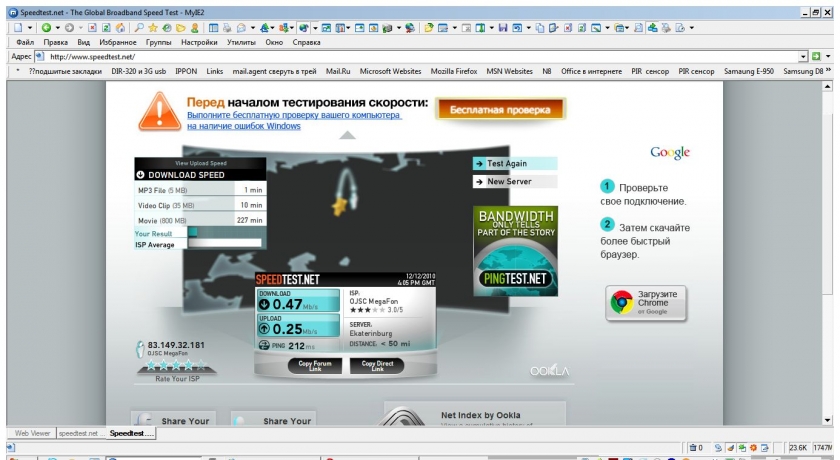Image resolution: width=840 pixels, height=460 pixels.
Task: Click the New blank page icon
Action: [x=18, y=28]
